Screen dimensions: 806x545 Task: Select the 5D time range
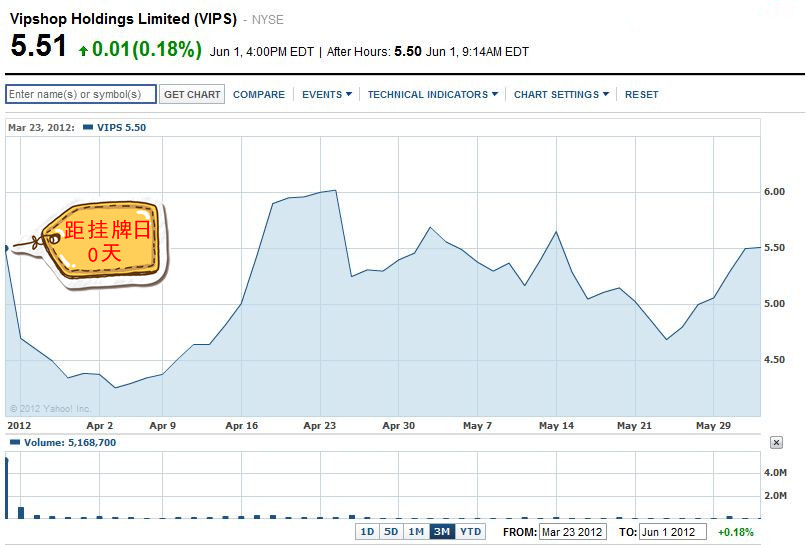(x=391, y=532)
